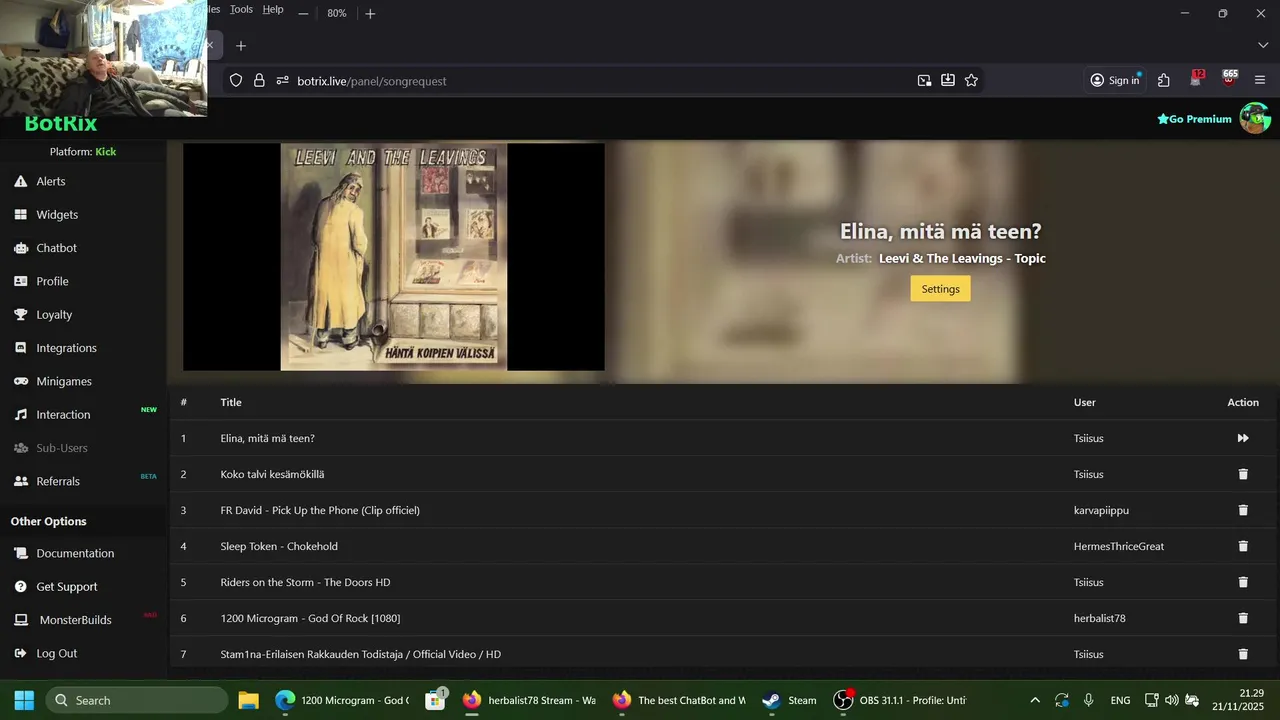The height and width of the screenshot is (720, 1280).
Task: Bookmark this page with star icon
Action: (971, 80)
